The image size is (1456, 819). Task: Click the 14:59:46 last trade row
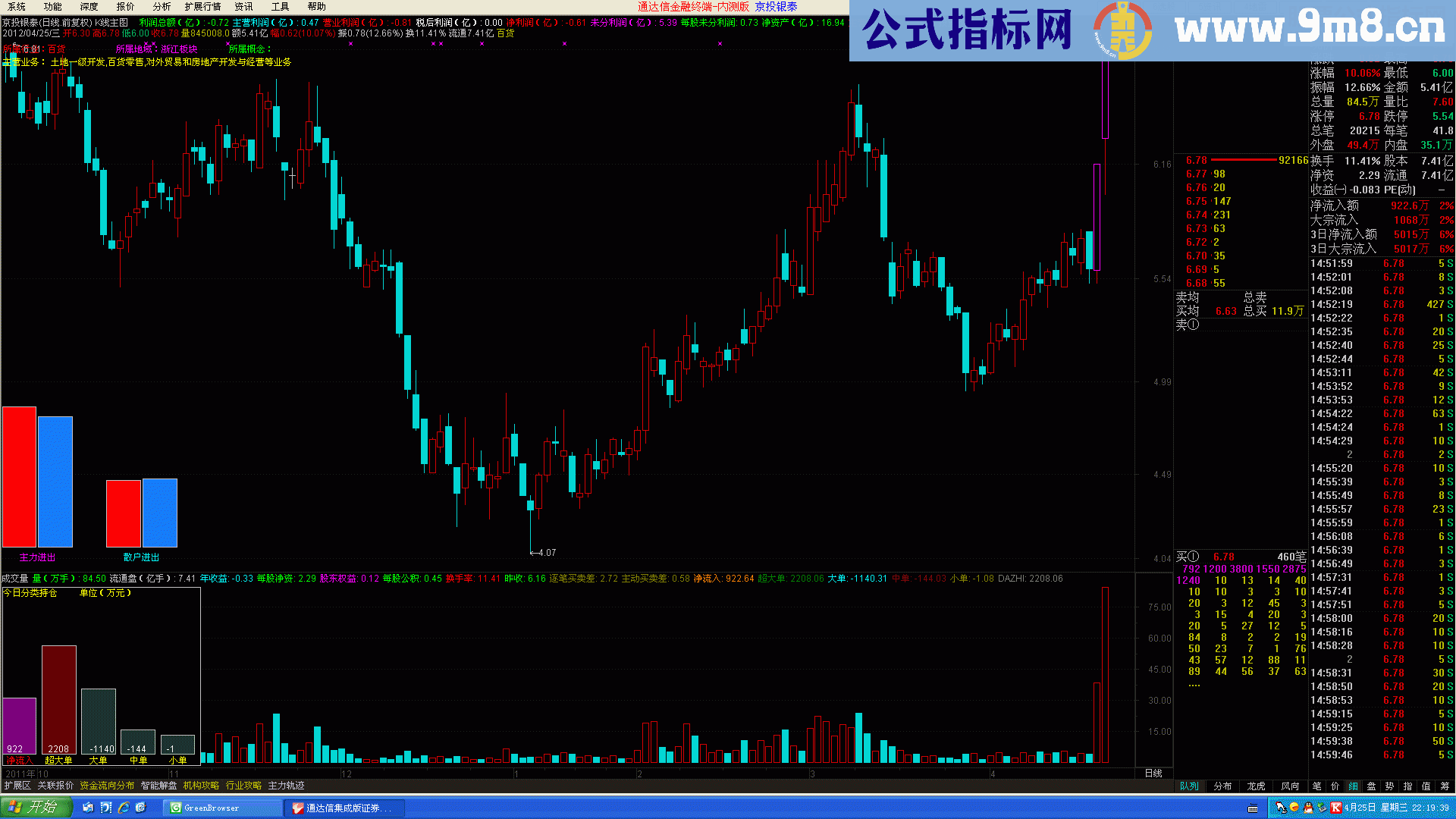tap(1382, 755)
